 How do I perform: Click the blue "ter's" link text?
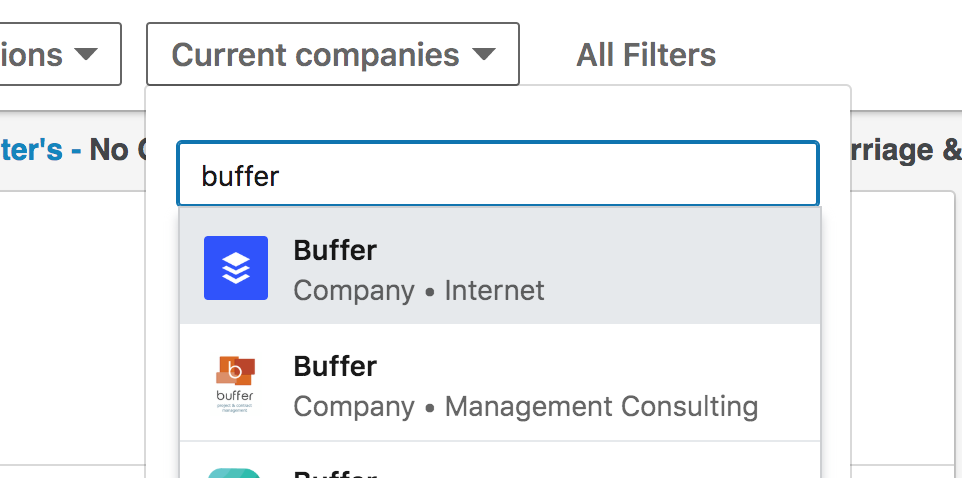tap(31, 150)
